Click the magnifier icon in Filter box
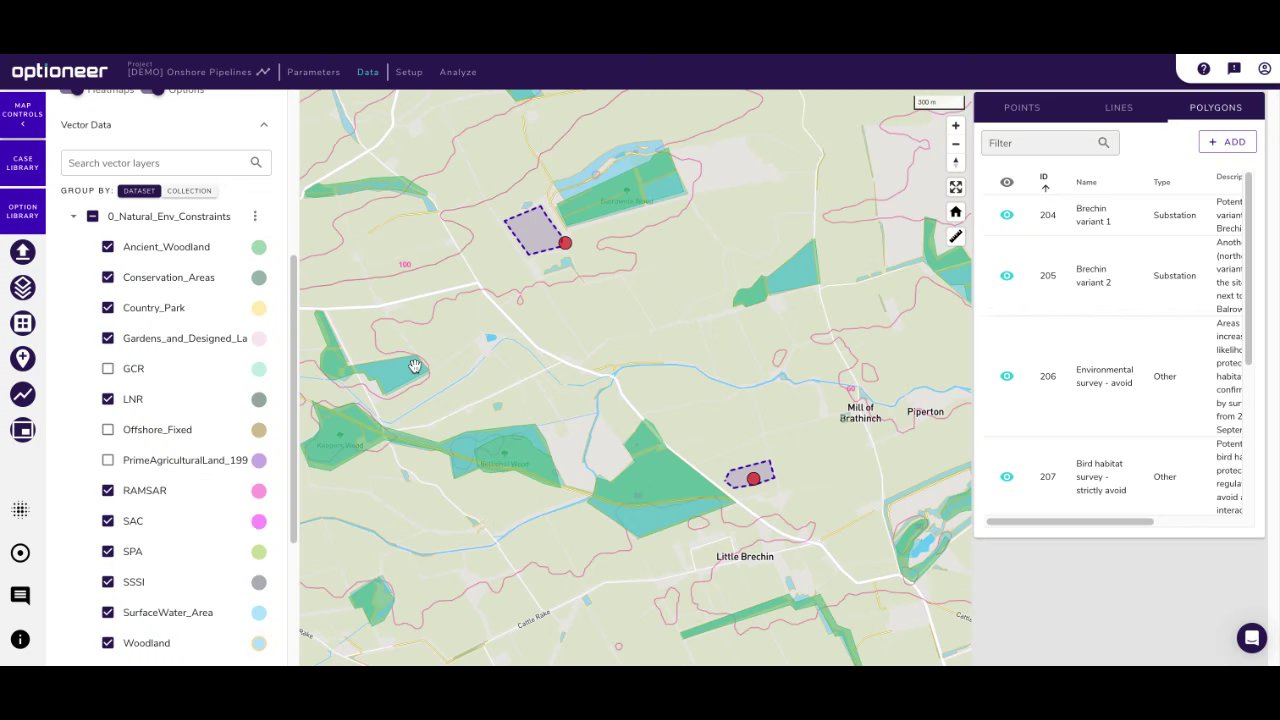The height and width of the screenshot is (720, 1280). point(1104,143)
